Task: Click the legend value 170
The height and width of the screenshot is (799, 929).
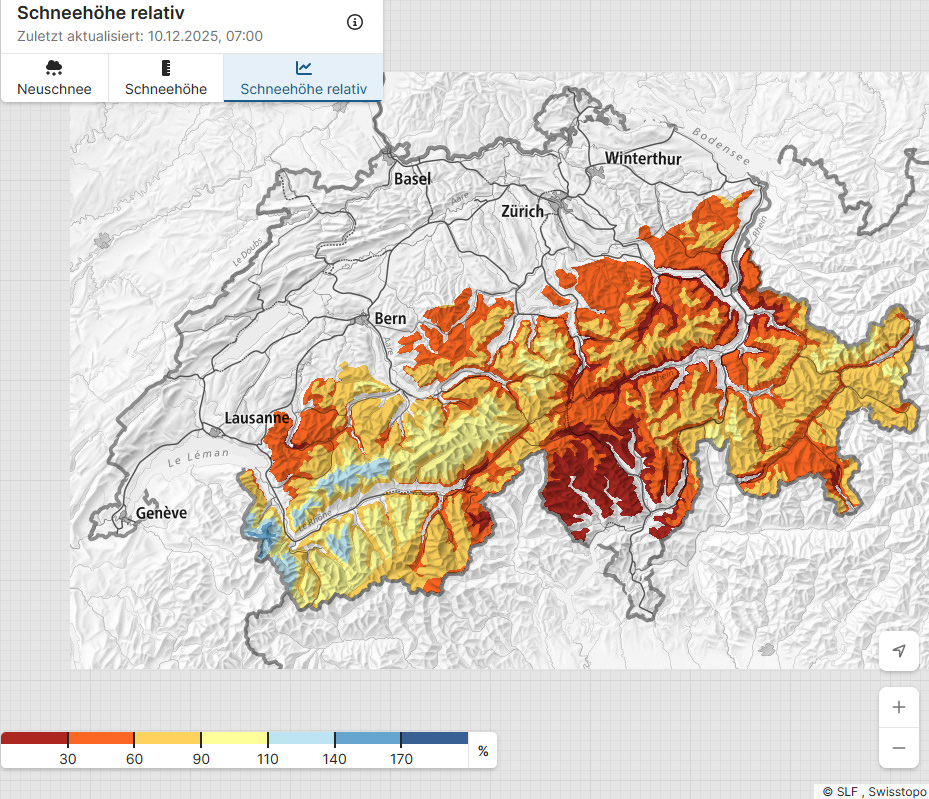Action: tap(401, 759)
